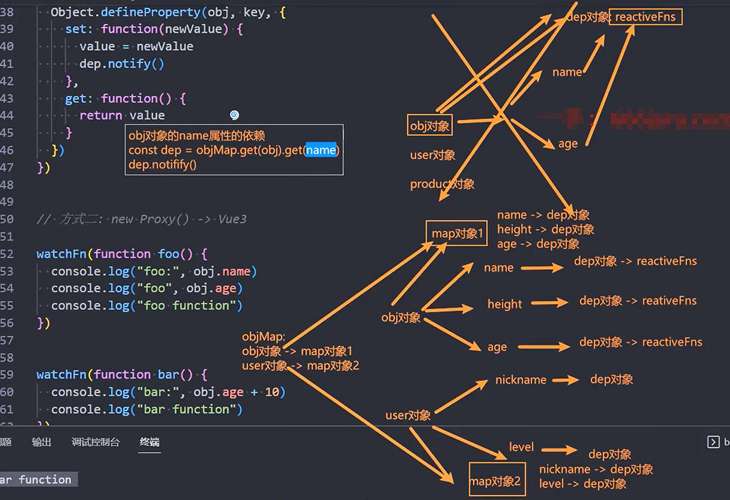Click line number 60 in the gutter
Image resolution: width=730 pixels, height=500 pixels.
8,392
